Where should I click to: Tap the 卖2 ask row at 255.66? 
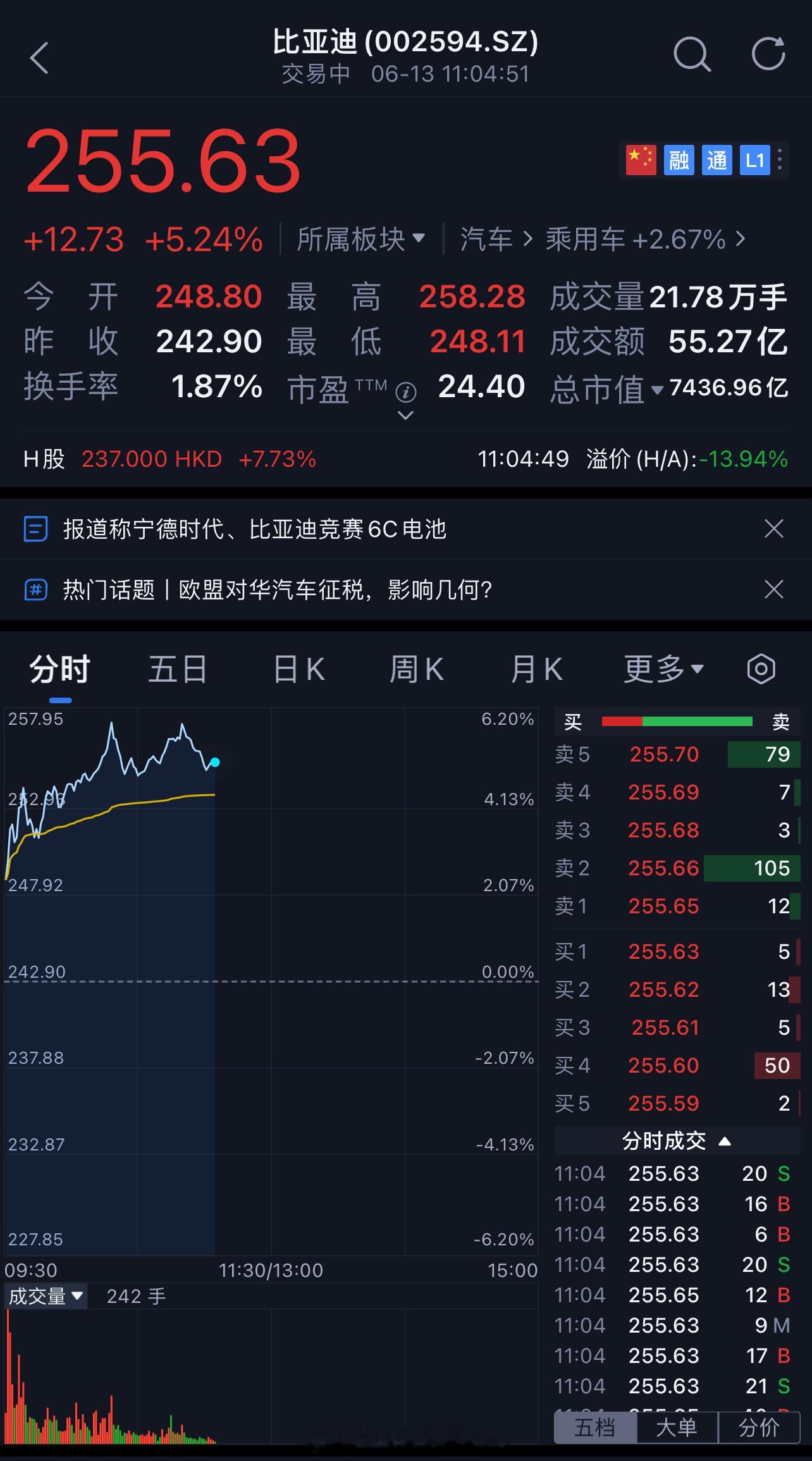click(x=677, y=868)
